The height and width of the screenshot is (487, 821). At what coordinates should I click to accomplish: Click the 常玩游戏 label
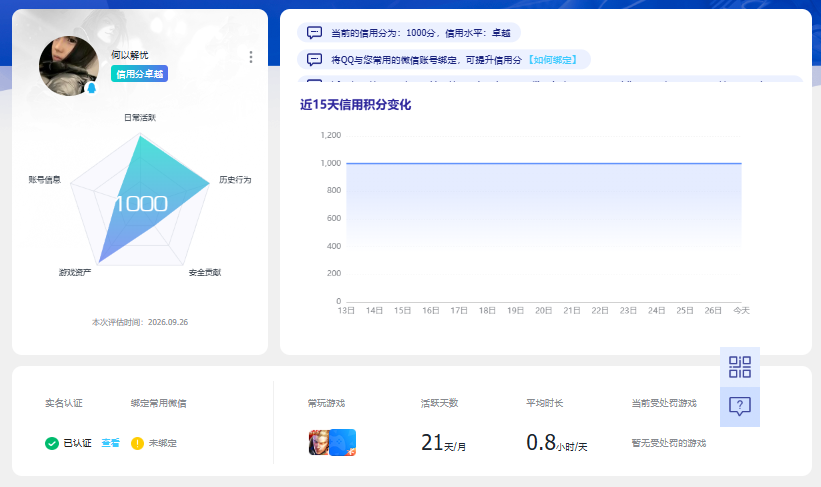point(326,403)
